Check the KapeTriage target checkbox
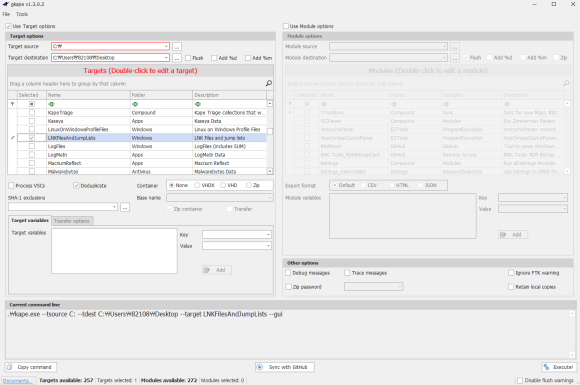580x385 pixels. pyautogui.click(x=32, y=112)
